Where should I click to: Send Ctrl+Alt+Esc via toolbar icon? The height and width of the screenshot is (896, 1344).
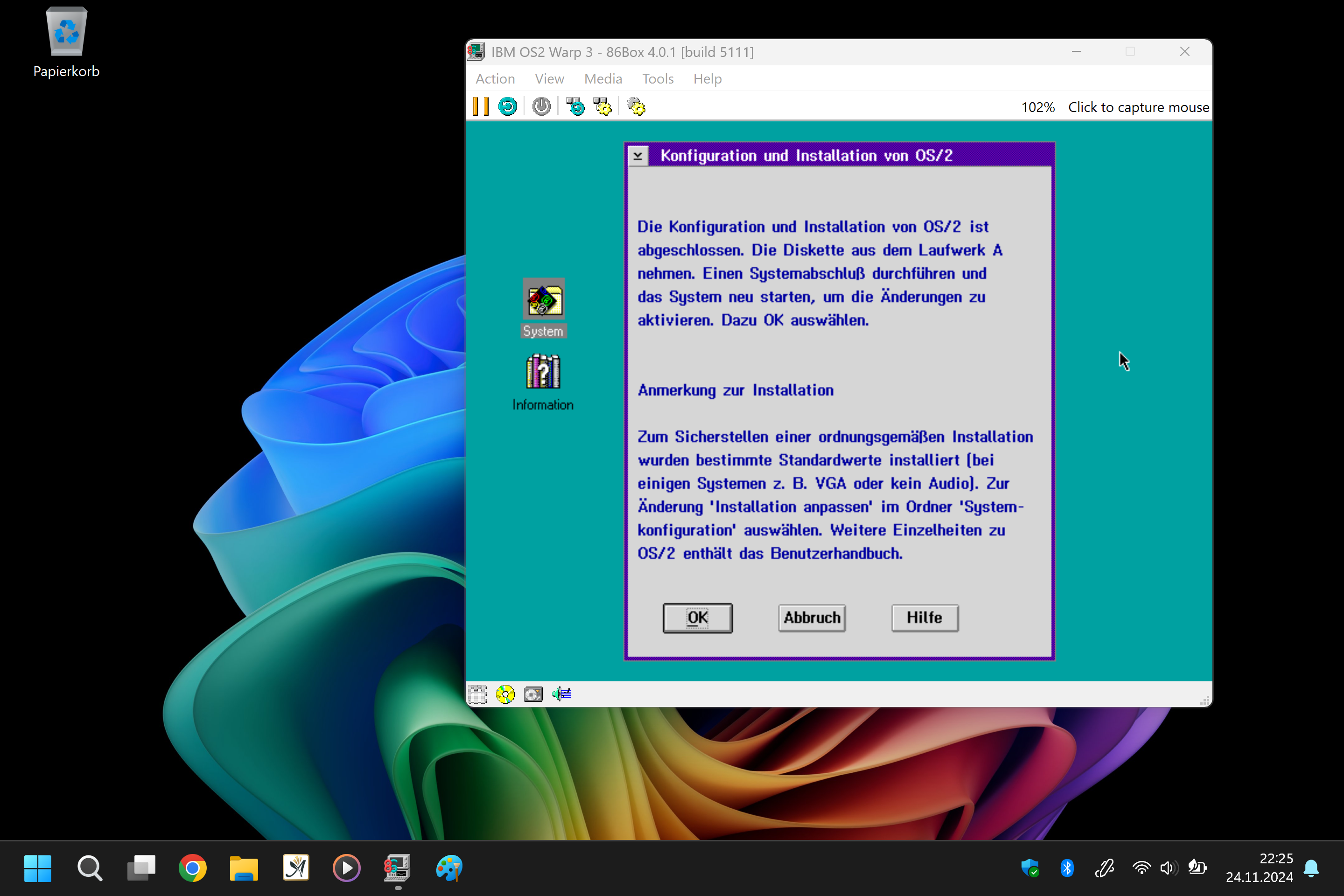[602, 107]
